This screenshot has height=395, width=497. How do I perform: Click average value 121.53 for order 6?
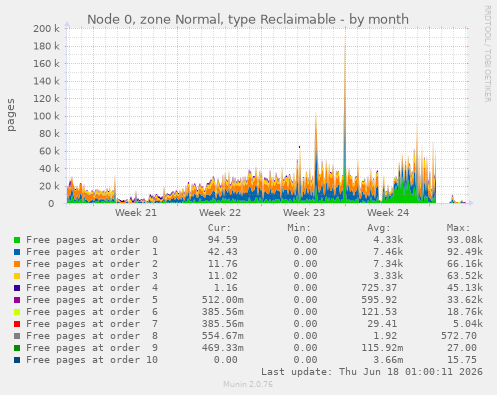coord(379,312)
